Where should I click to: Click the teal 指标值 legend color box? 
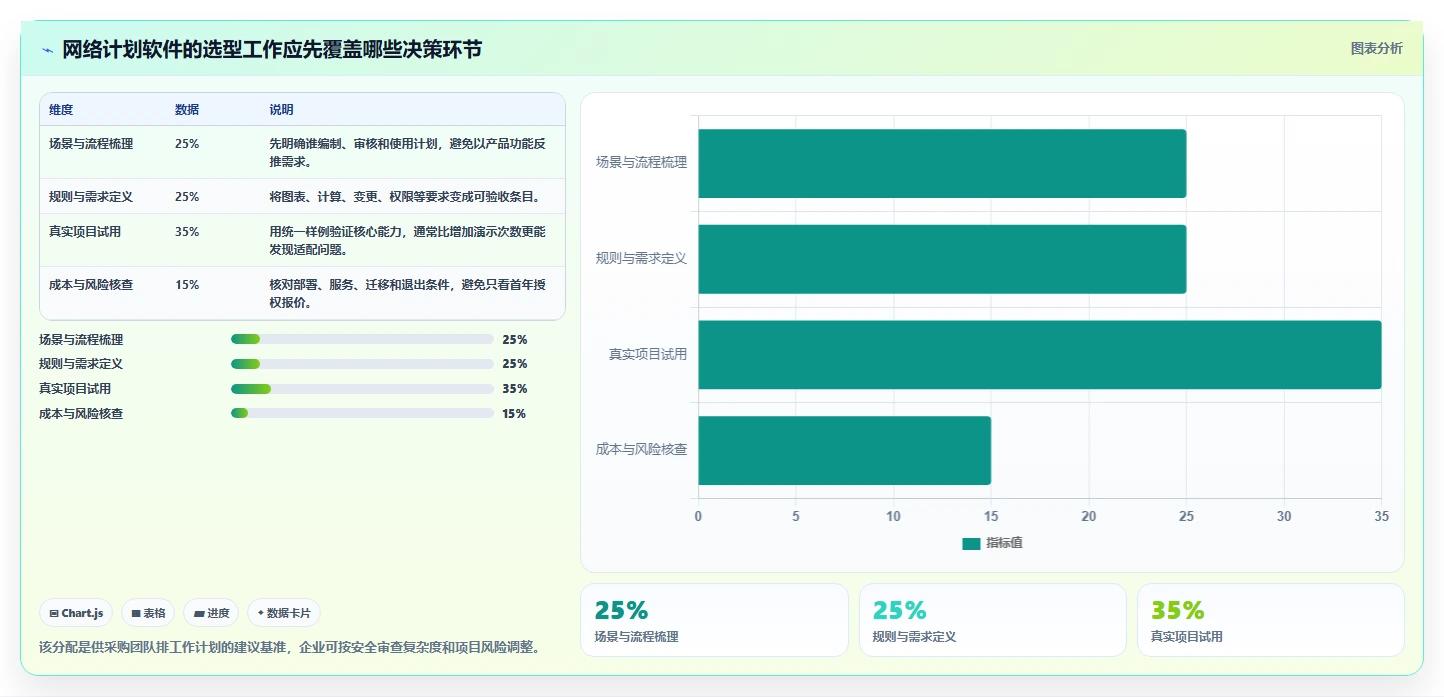coord(971,543)
